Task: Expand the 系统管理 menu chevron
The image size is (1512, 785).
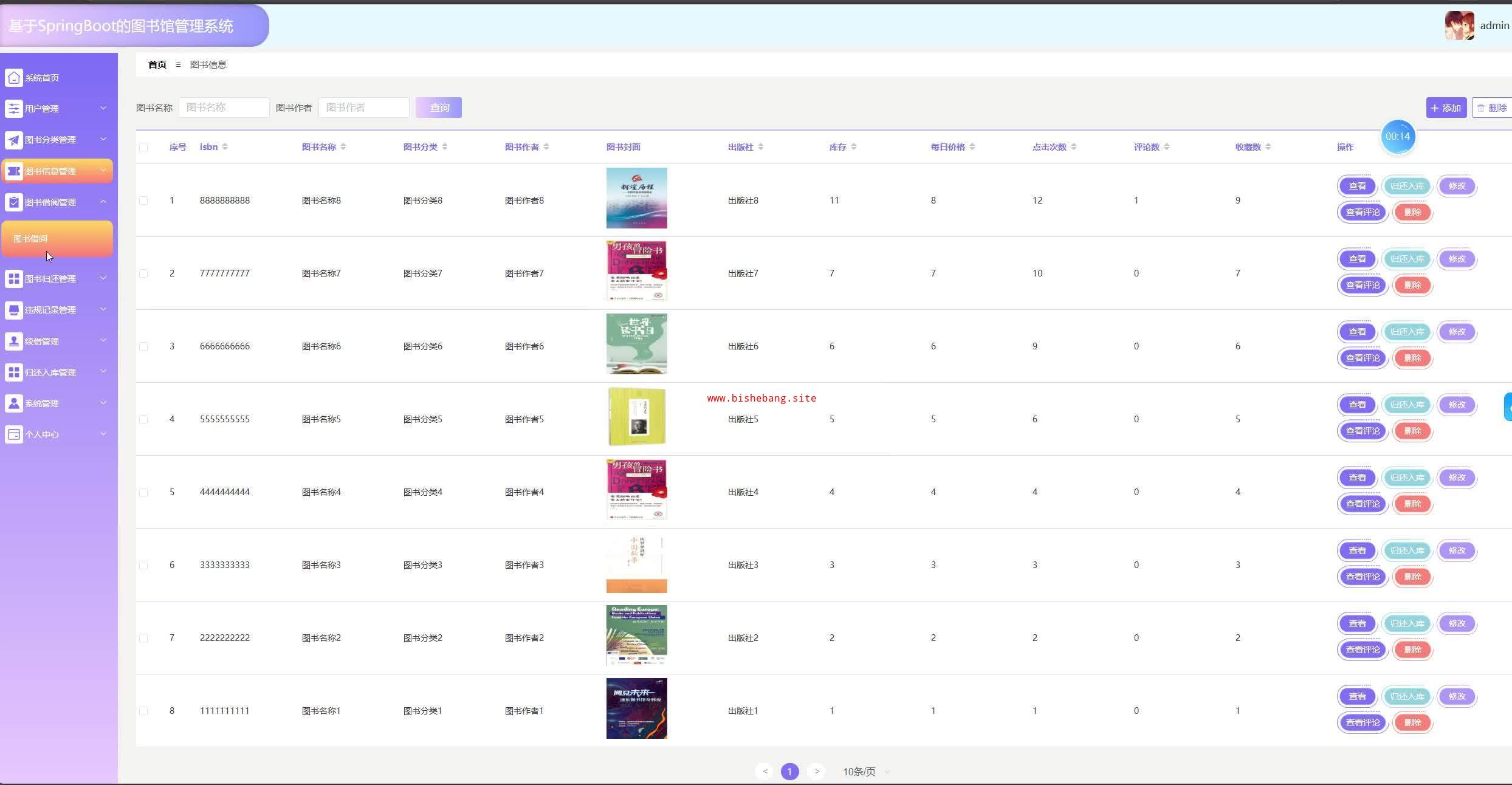Action: pyautogui.click(x=103, y=403)
